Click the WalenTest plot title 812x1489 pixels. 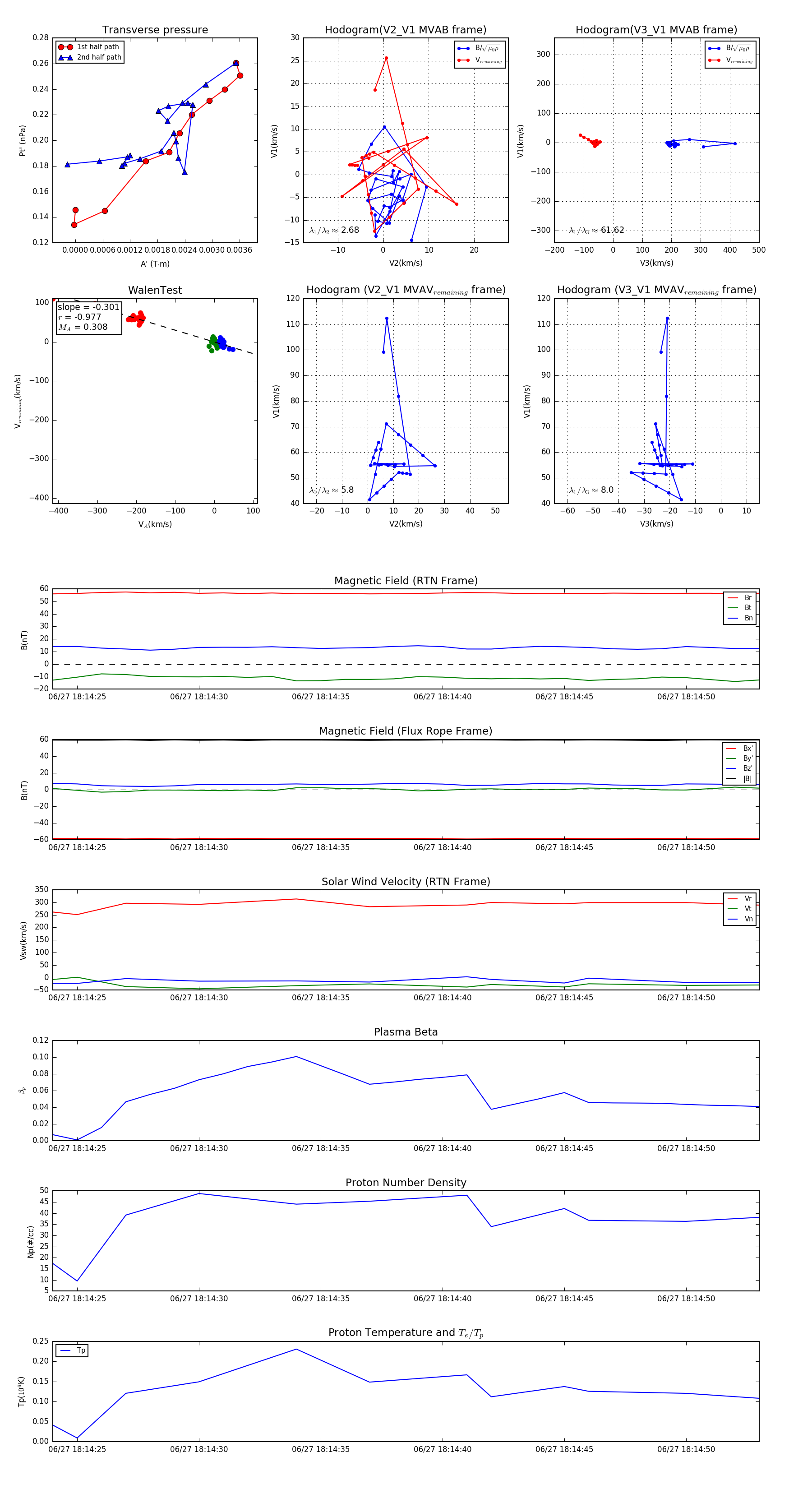pos(155,290)
